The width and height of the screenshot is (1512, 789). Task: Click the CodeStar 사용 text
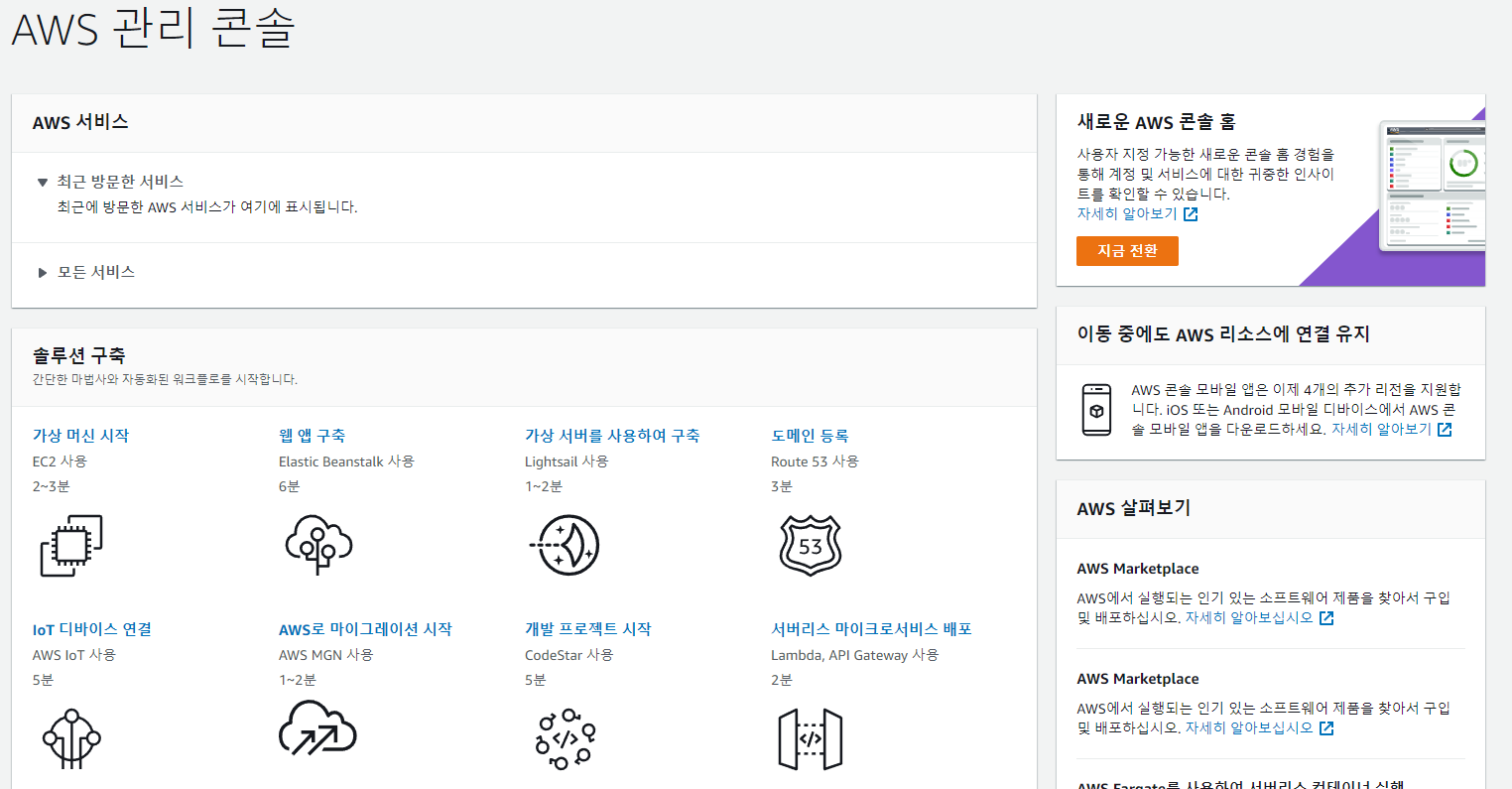click(568, 655)
